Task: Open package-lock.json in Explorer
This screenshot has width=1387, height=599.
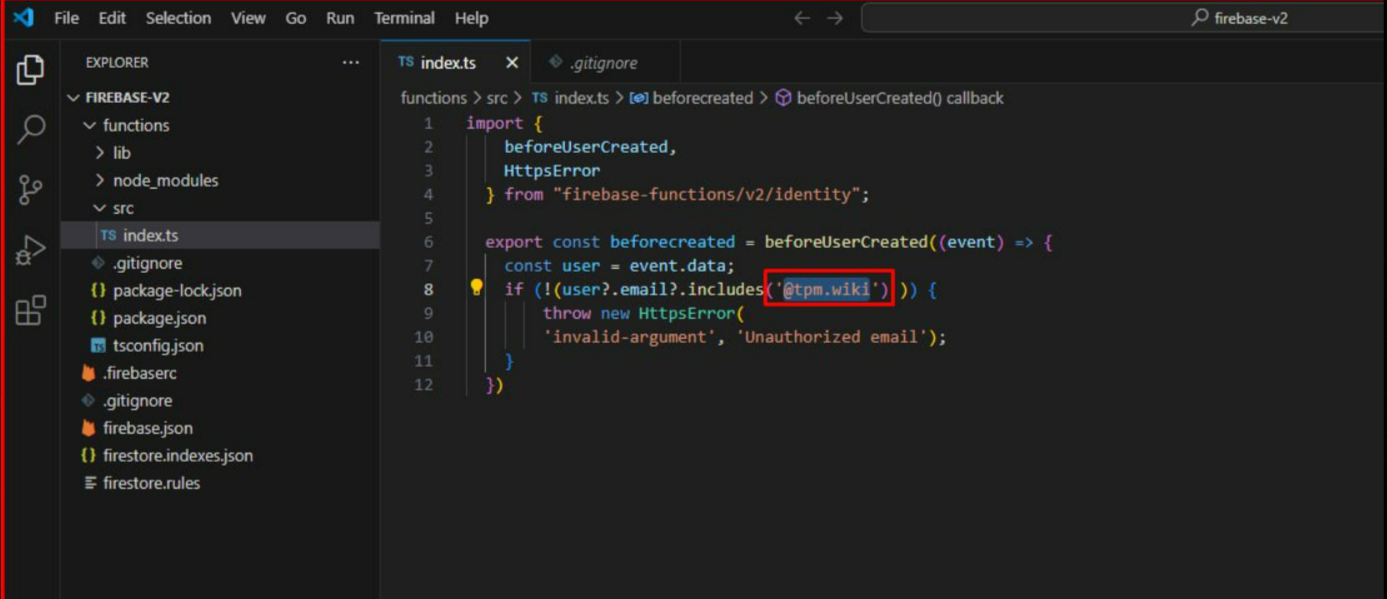Action: [220, 291]
